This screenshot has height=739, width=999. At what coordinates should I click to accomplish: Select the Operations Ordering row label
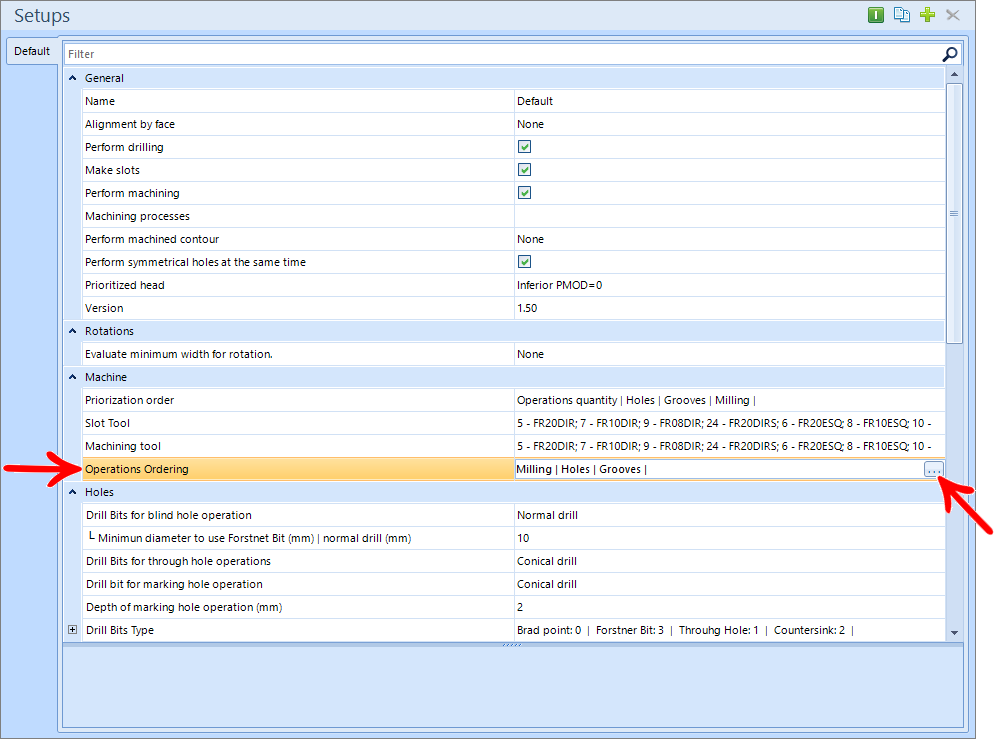pyautogui.click(x=137, y=470)
